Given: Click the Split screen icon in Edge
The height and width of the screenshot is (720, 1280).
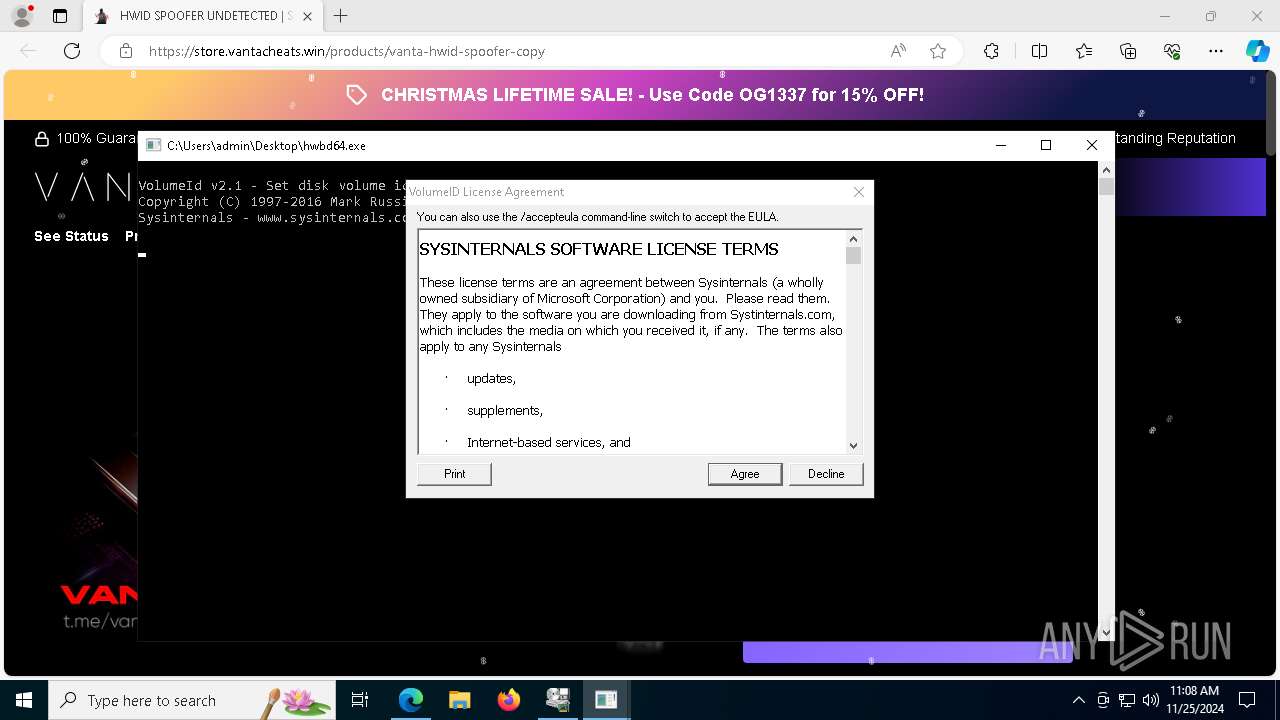Looking at the screenshot, I should click(1039, 51).
